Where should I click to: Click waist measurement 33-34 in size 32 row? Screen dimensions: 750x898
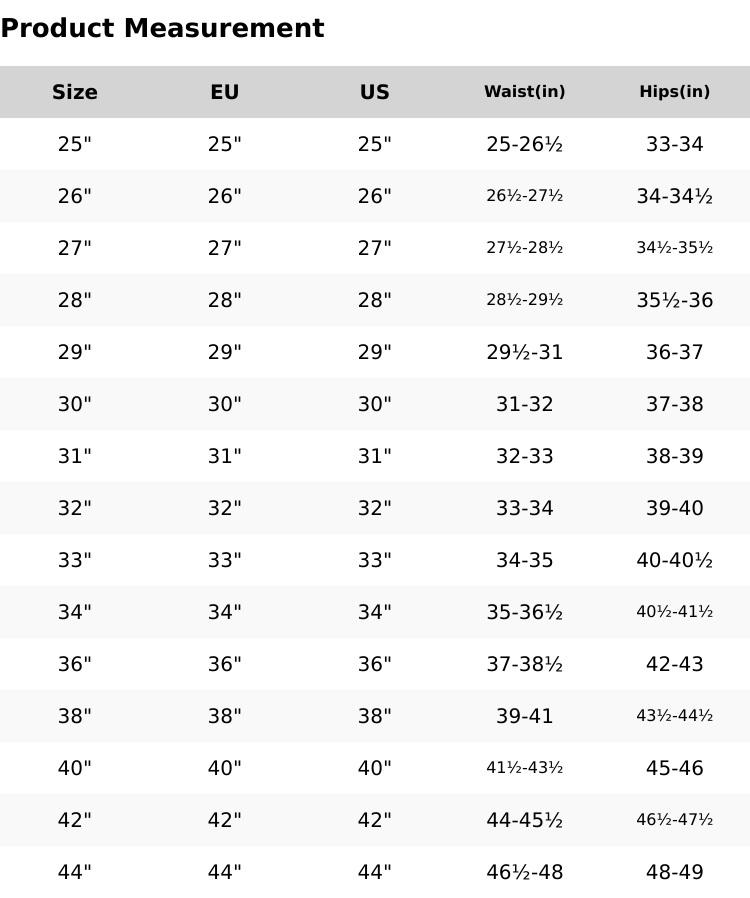pyautogui.click(x=524, y=508)
